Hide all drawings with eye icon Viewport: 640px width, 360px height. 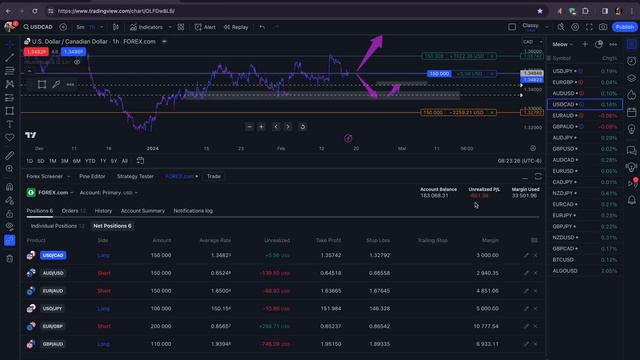coord(9,227)
